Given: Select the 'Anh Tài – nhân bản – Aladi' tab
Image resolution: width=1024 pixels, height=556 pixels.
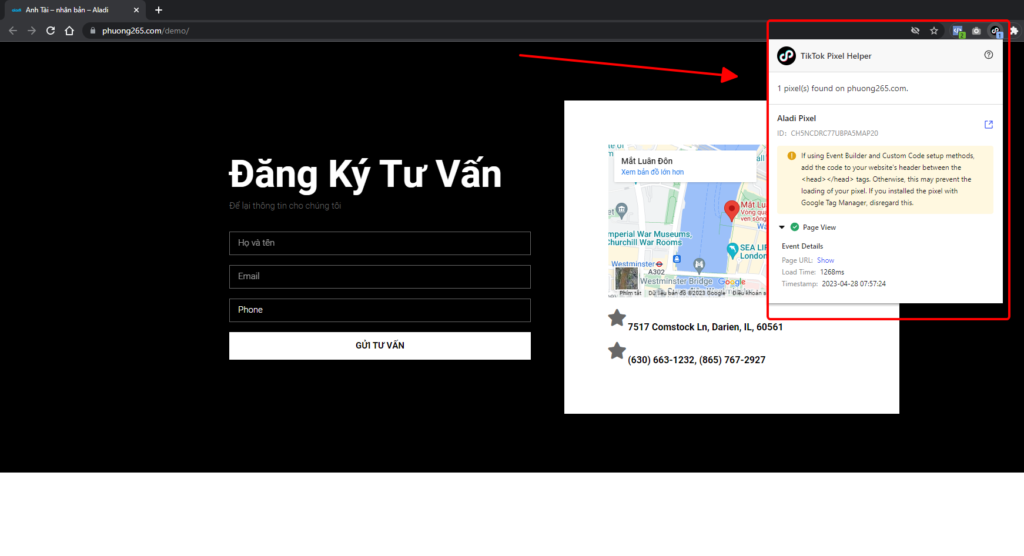Looking at the screenshot, I should point(70,10).
